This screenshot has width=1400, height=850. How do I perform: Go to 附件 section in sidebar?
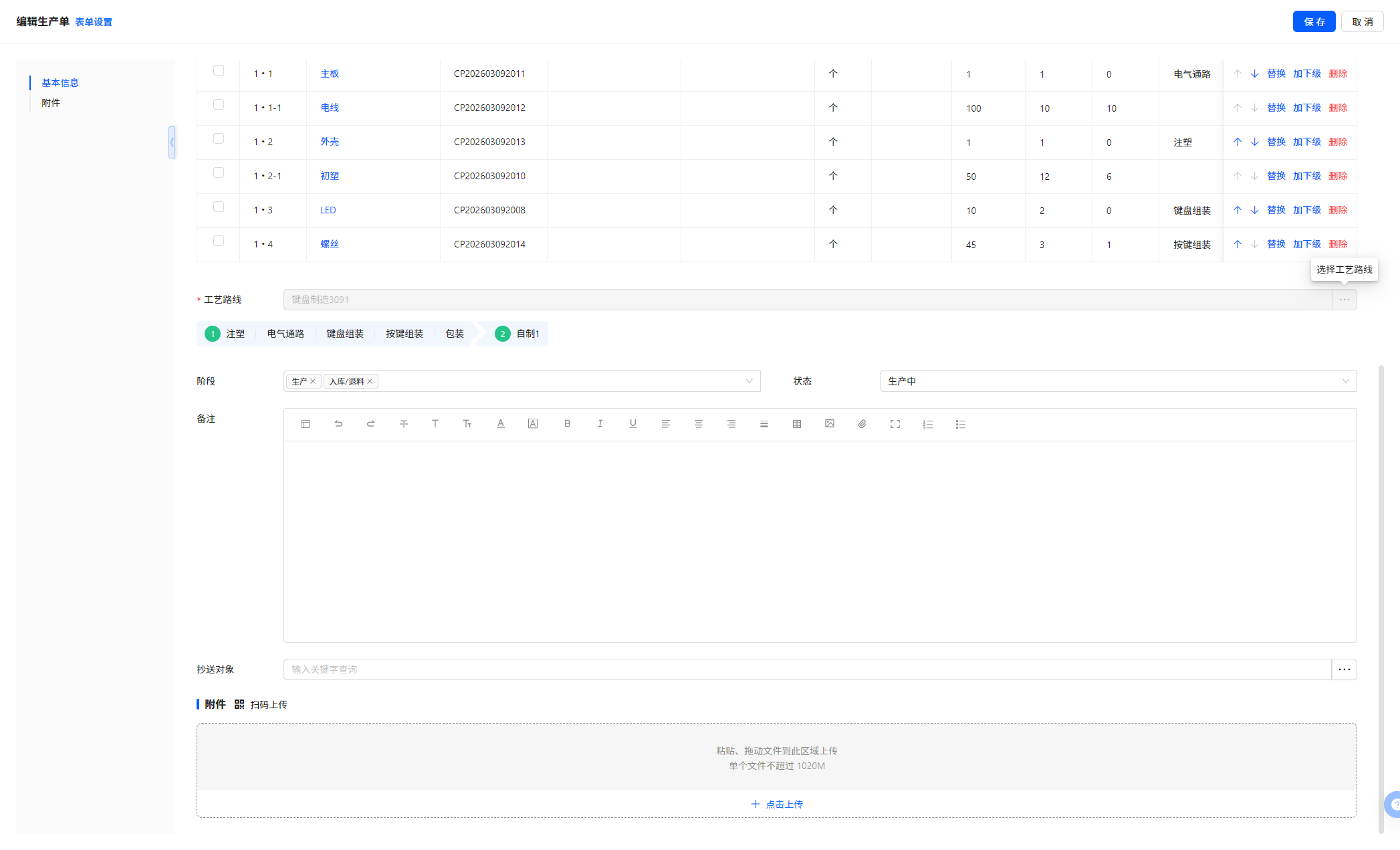click(x=51, y=103)
